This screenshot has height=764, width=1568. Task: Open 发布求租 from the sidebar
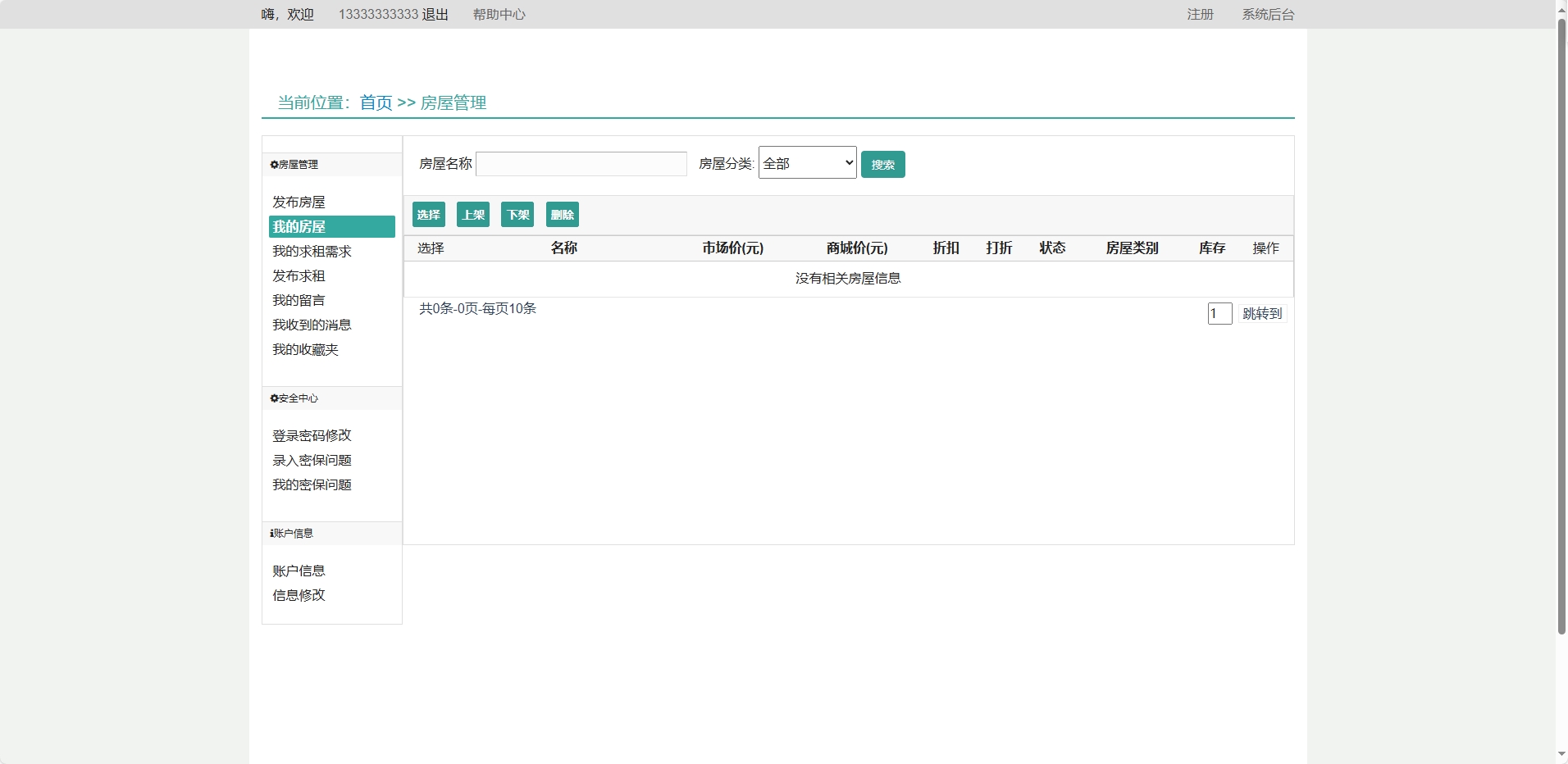coord(299,276)
